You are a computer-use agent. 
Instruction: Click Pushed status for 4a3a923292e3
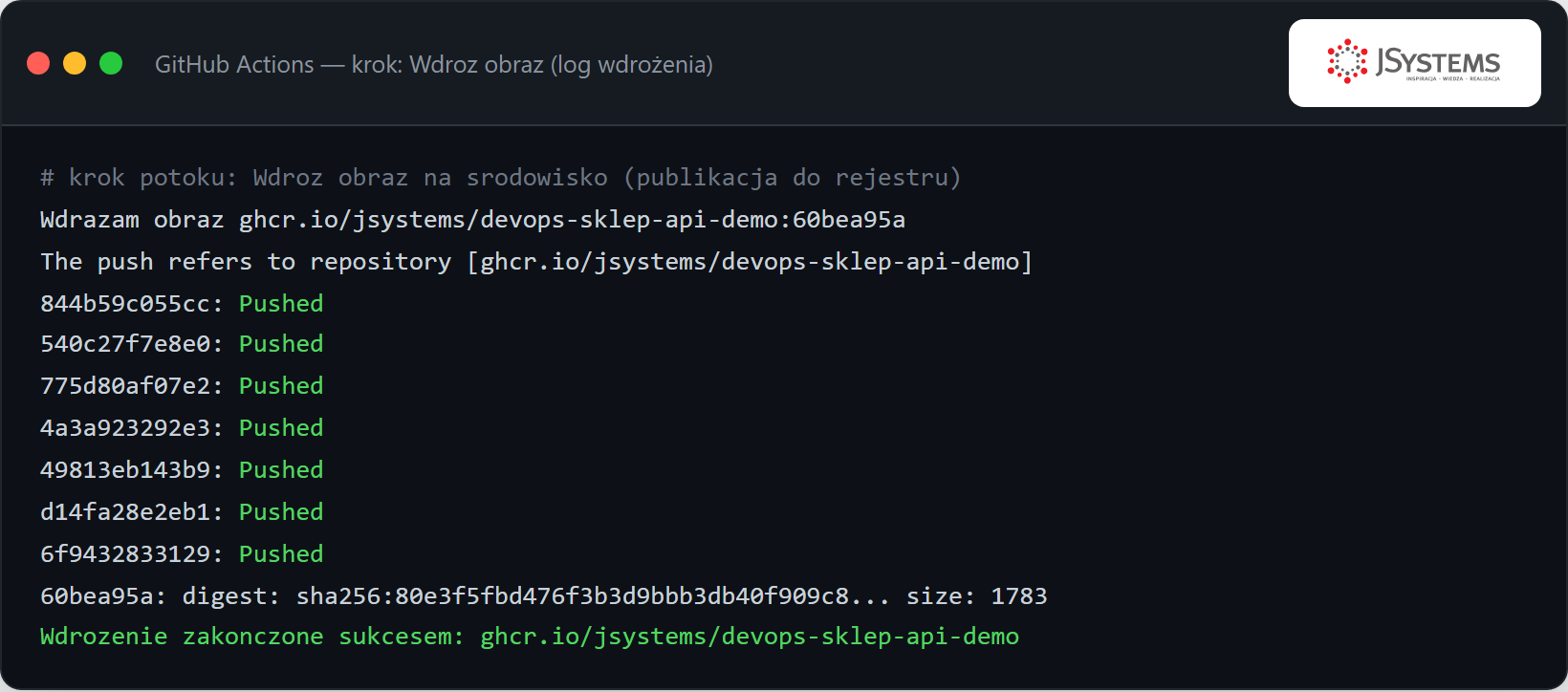coord(281,428)
